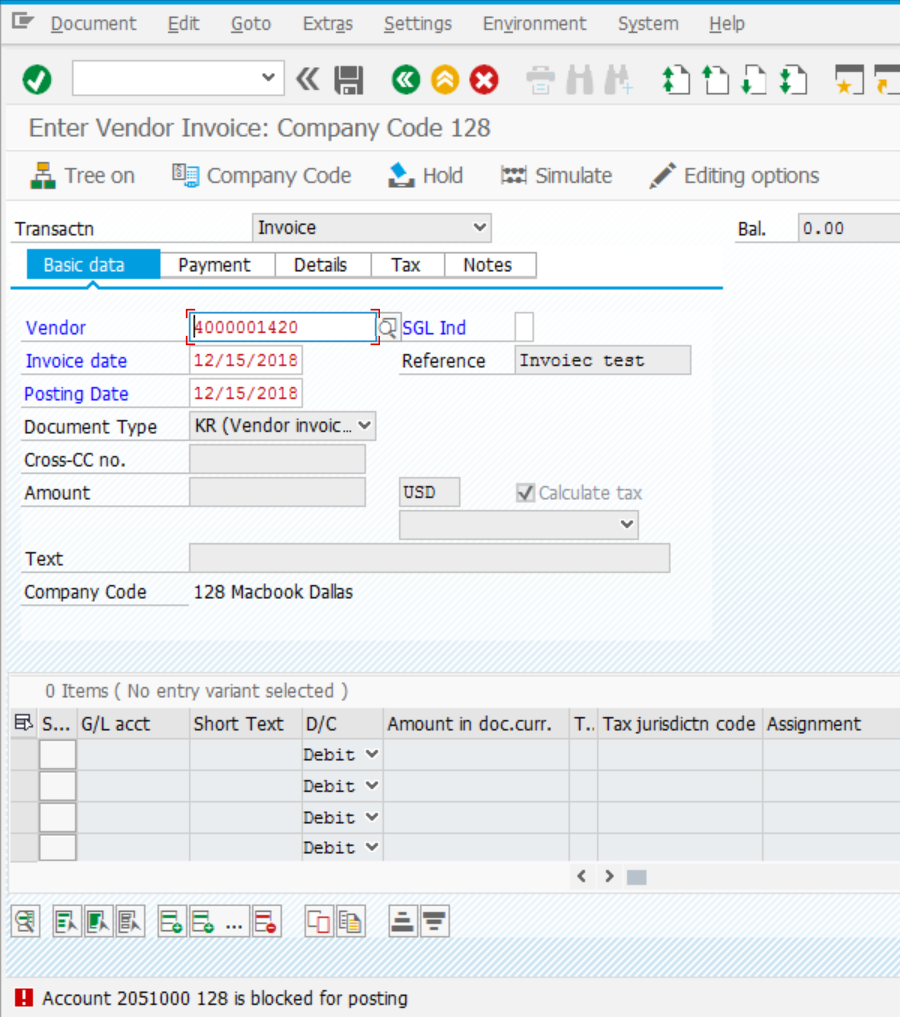Open first row Debit dropdown
The height and width of the screenshot is (1017, 900).
tap(372, 754)
